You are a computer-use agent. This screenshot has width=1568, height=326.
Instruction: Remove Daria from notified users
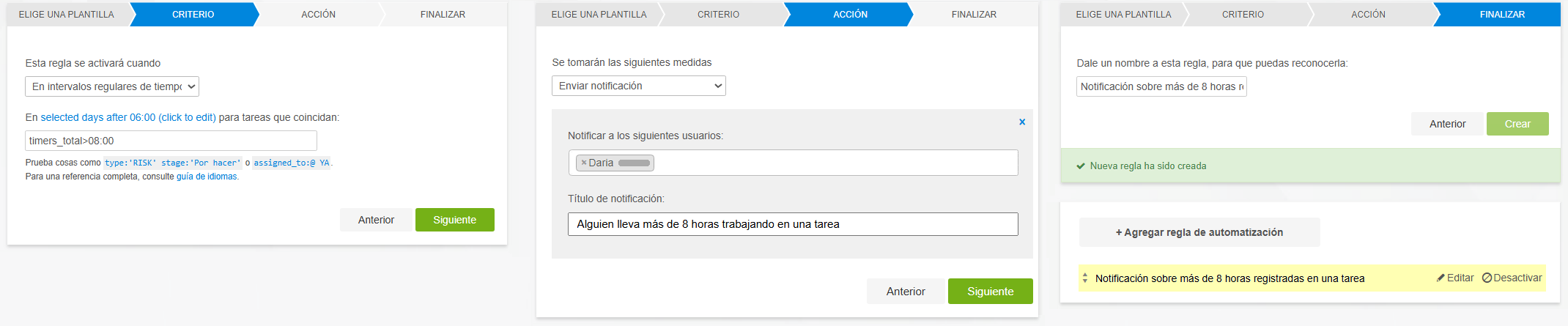point(584,163)
